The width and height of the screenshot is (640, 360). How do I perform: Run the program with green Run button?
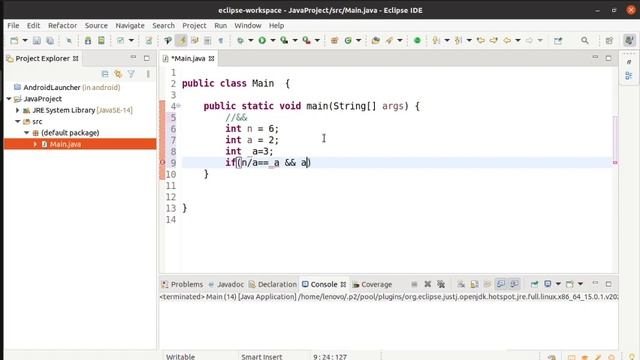(x=262, y=40)
